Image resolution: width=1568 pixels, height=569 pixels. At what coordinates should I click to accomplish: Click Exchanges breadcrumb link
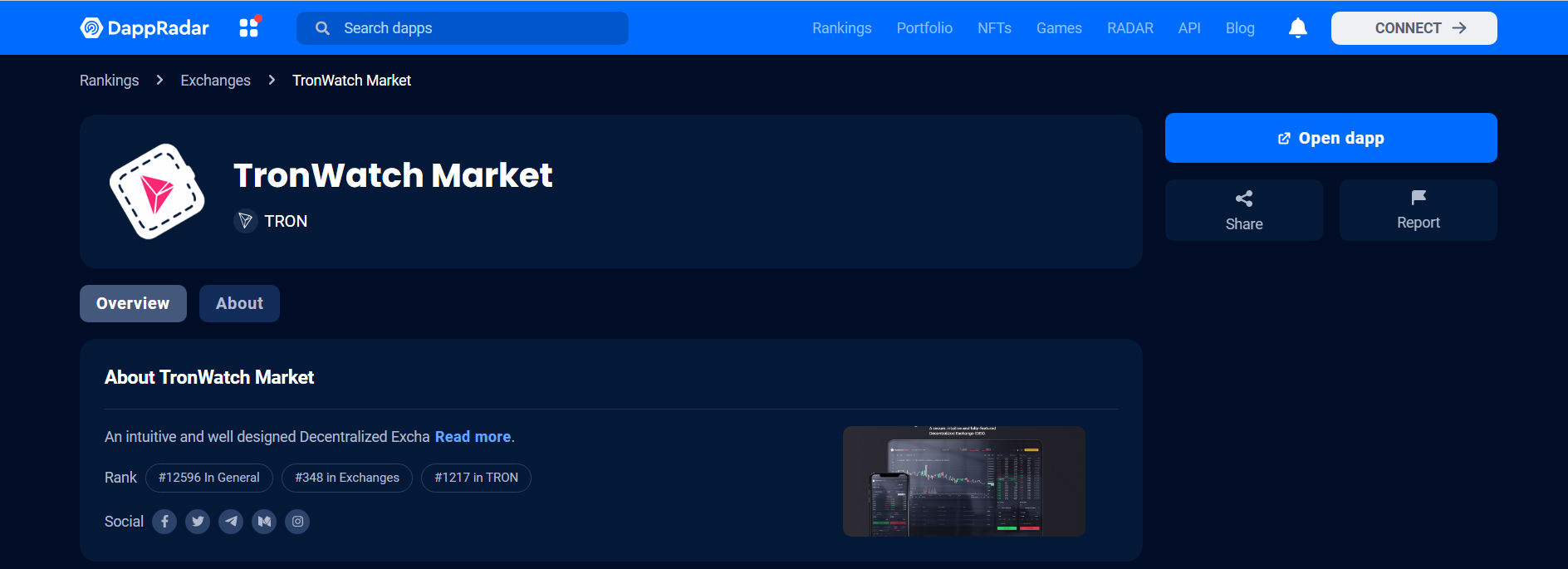click(216, 81)
